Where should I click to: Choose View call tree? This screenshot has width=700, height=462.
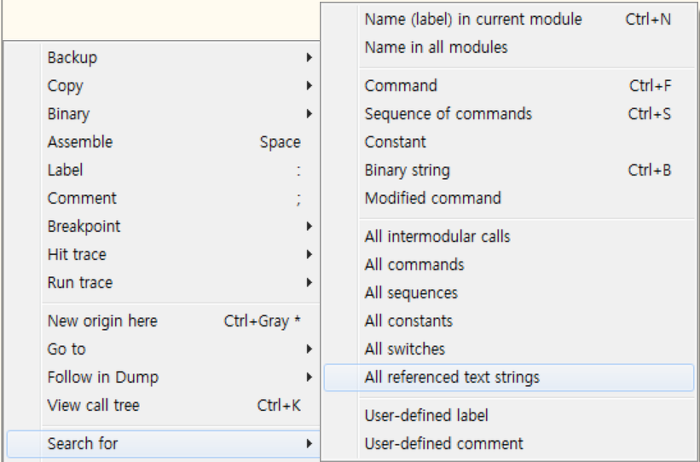click(x=163, y=405)
